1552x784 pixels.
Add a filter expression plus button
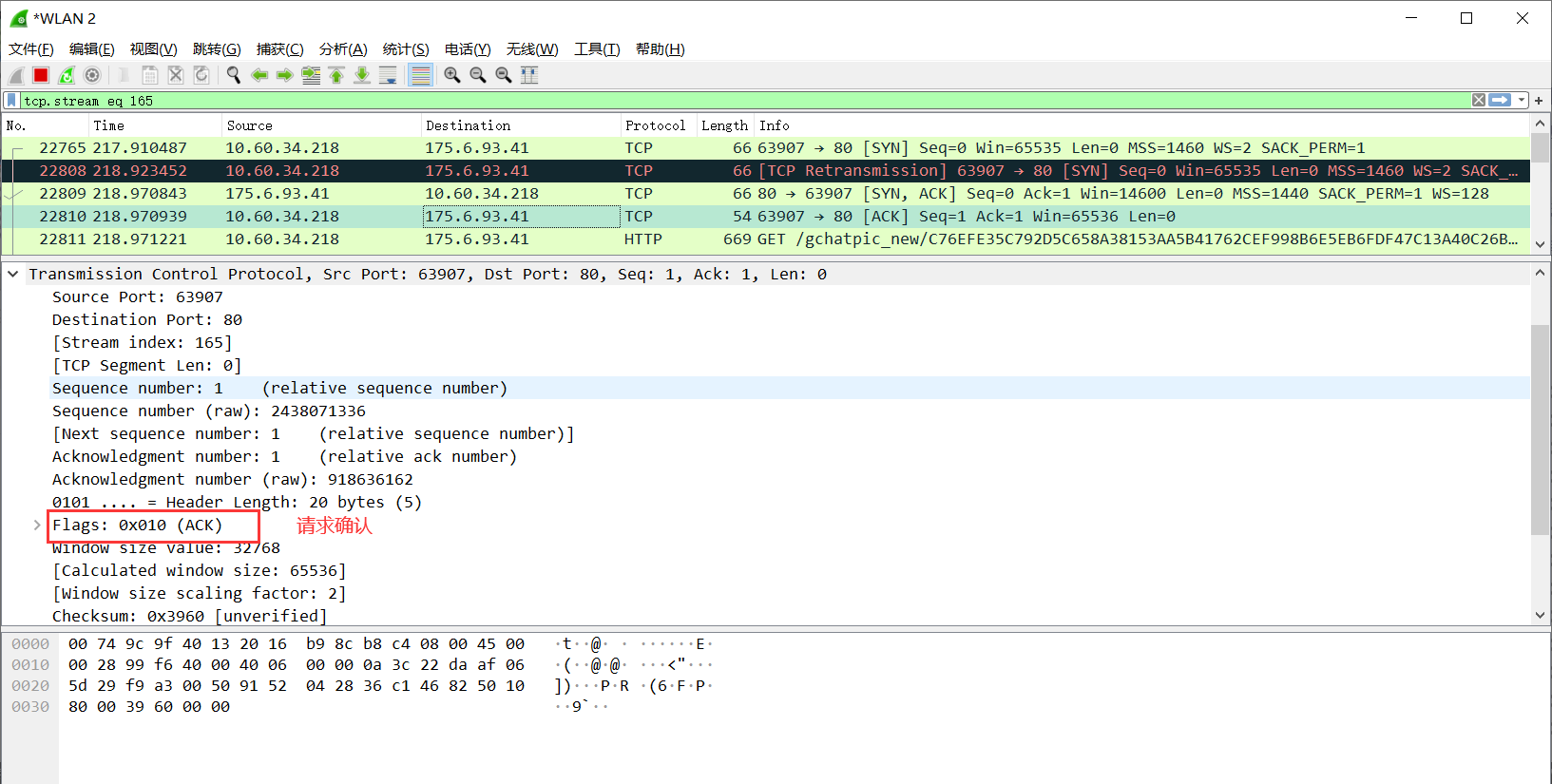click(1539, 100)
